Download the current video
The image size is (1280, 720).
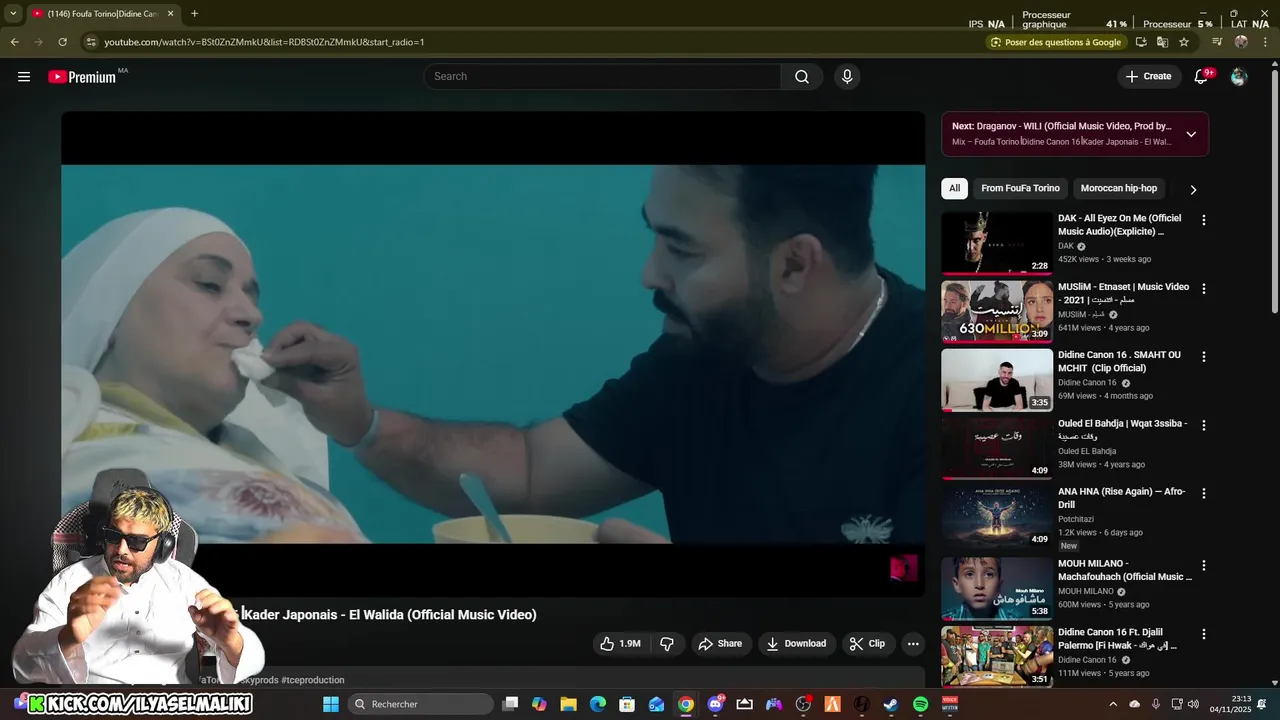coord(796,644)
